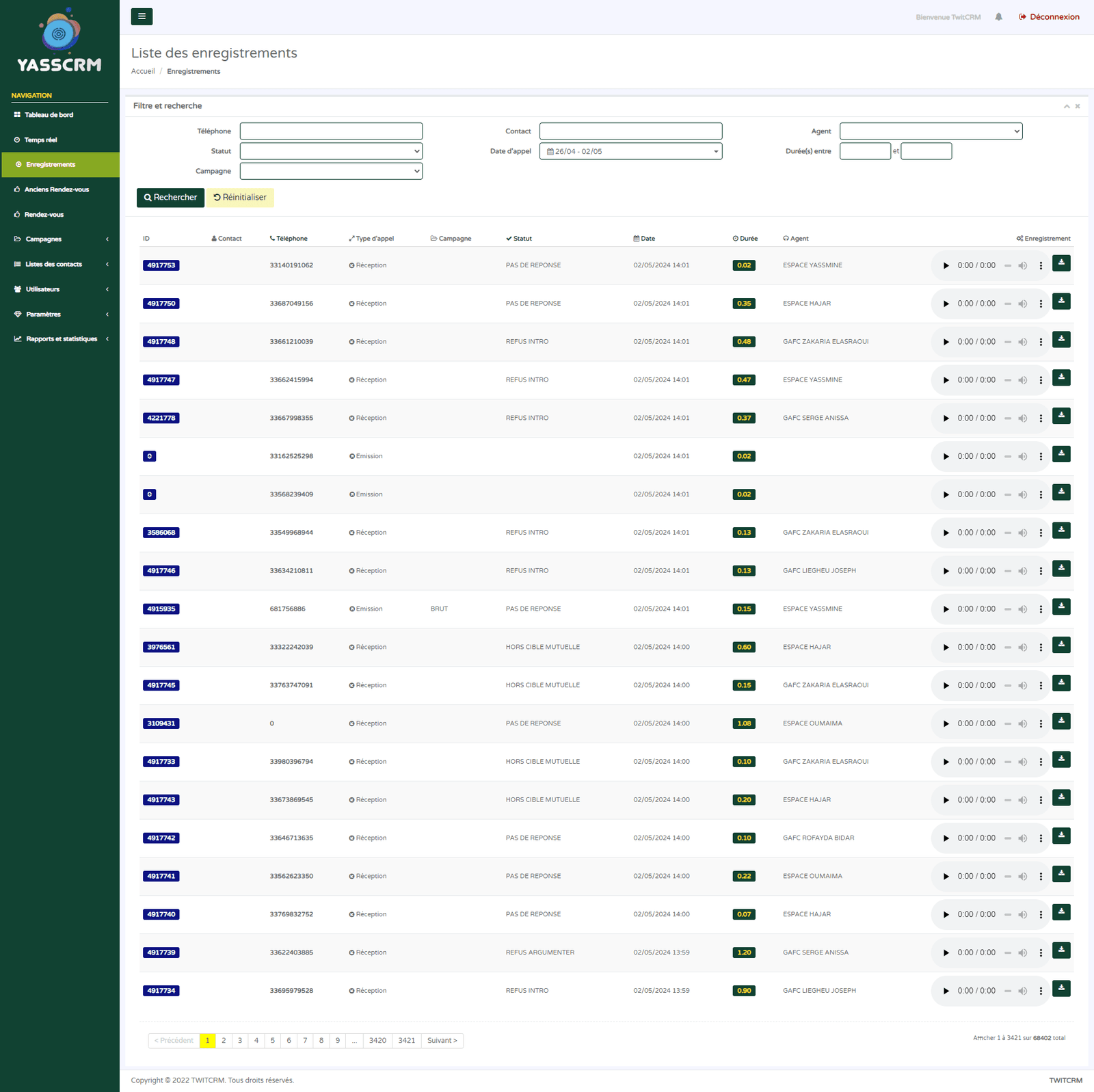Image resolution: width=1094 pixels, height=1092 pixels.
Task: Play the recording for ID 4917750
Action: [x=946, y=304]
